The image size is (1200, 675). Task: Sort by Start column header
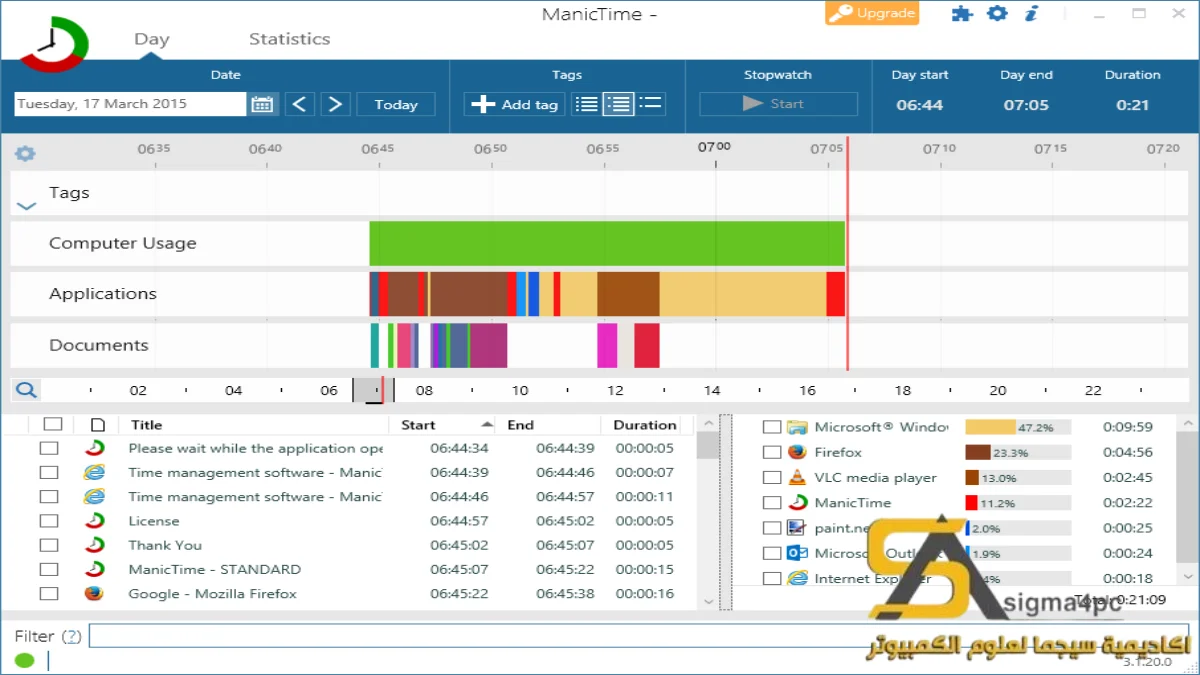[x=445, y=425]
